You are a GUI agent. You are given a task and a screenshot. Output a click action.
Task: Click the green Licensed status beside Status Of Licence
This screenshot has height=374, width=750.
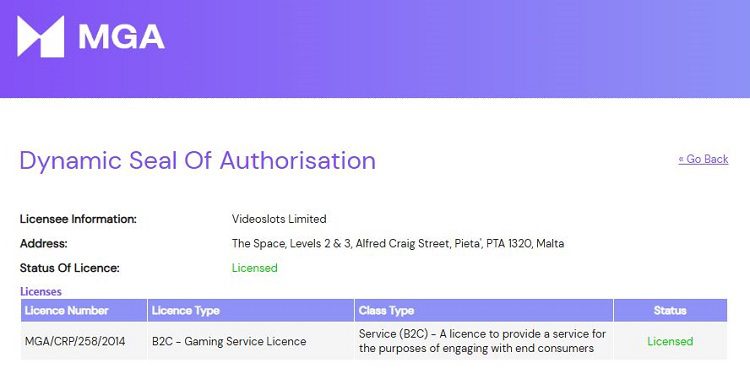pos(254,268)
